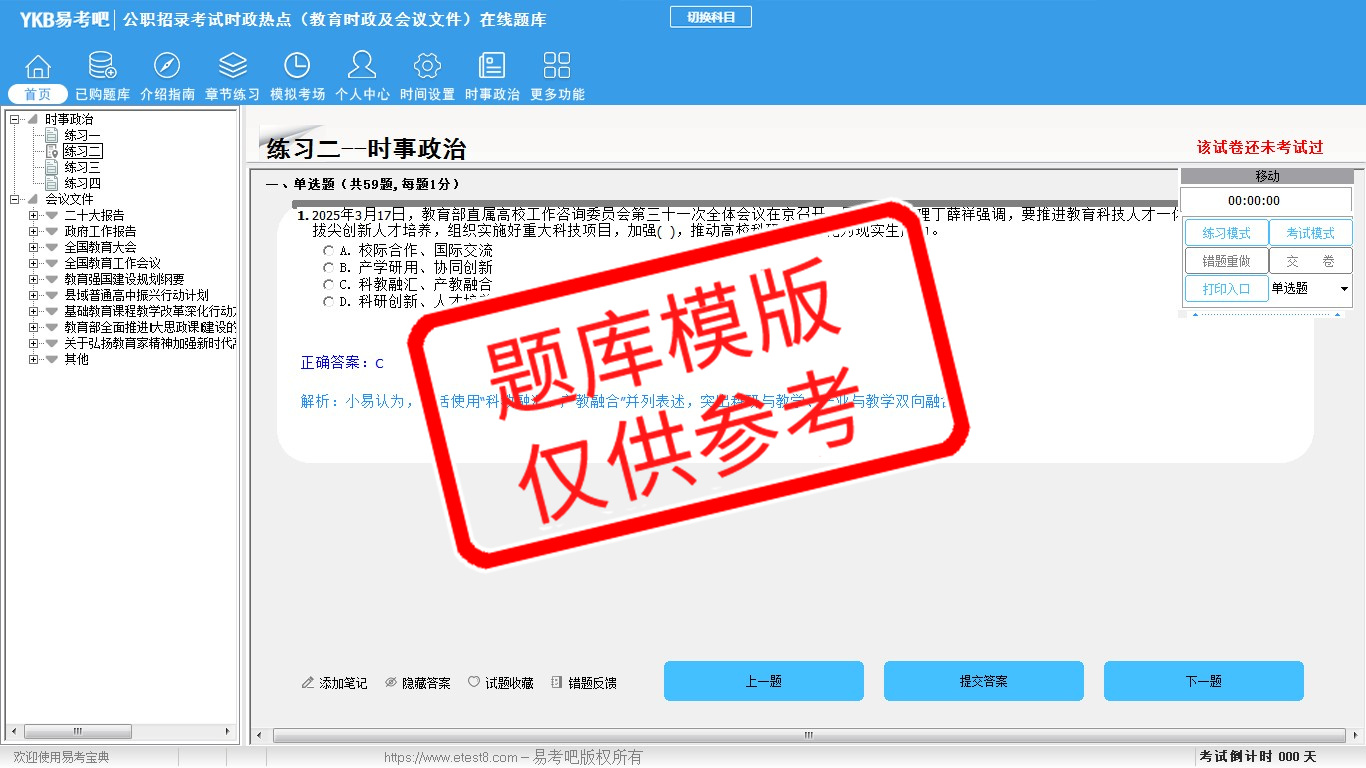Go to 个人中心 user icon
The image size is (1366, 768).
362,67
